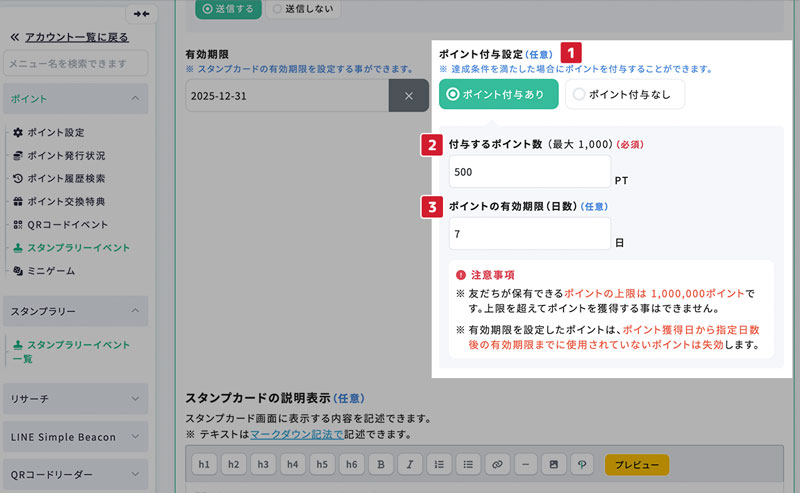Clear the 有効期限 date with the X button

408,95
